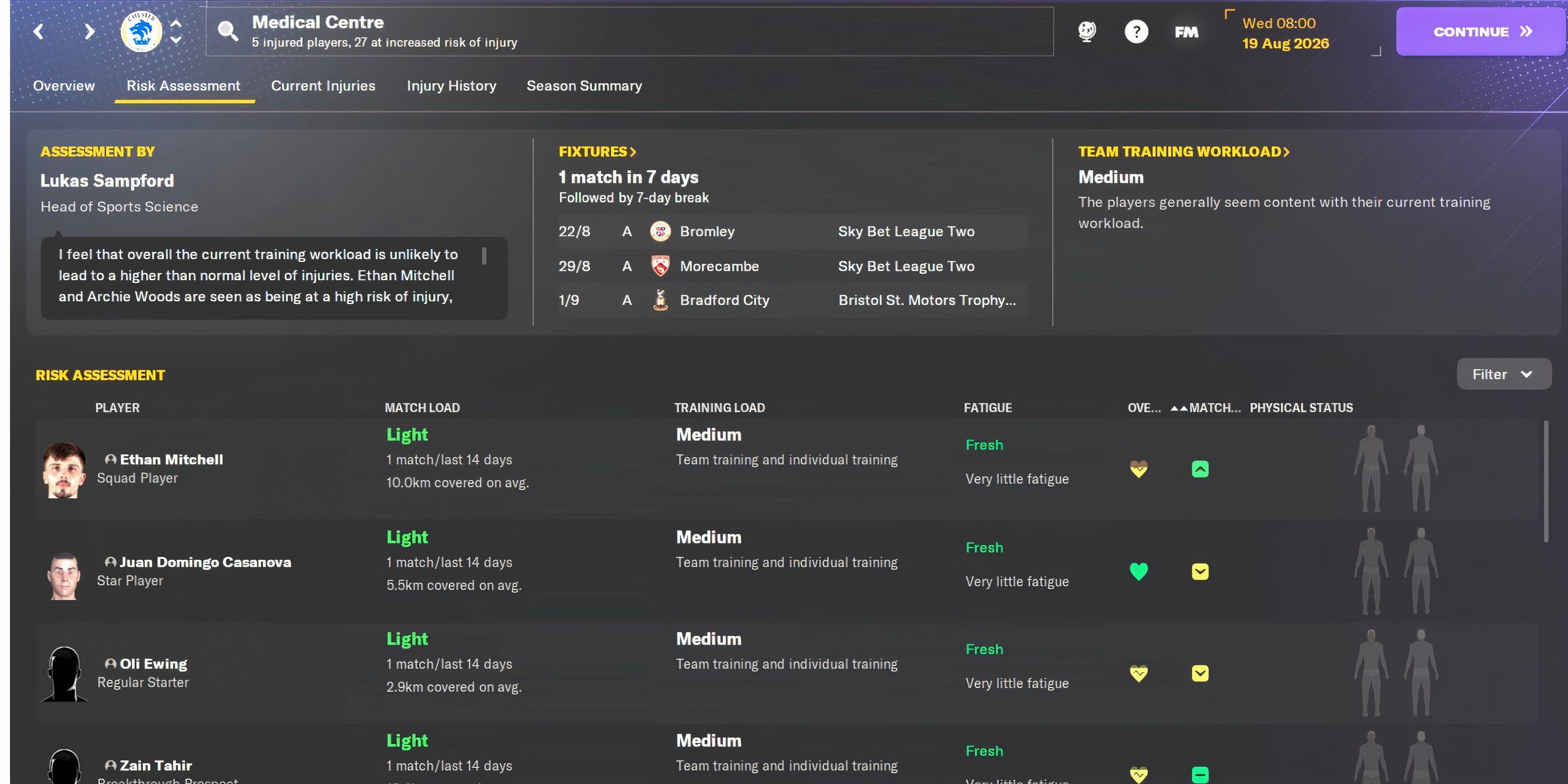Viewport: 1568px width, 784px height.
Task: Click Bromley's club crest in fixtures
Action: [x=660, y=232]
